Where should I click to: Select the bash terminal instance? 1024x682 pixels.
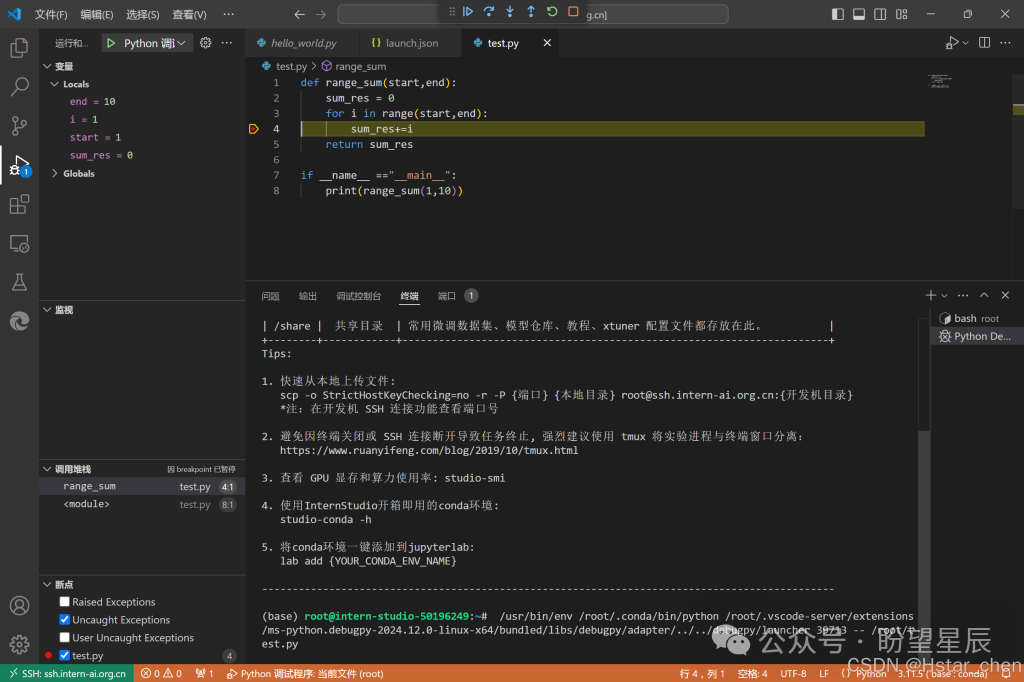pos(976,318)
